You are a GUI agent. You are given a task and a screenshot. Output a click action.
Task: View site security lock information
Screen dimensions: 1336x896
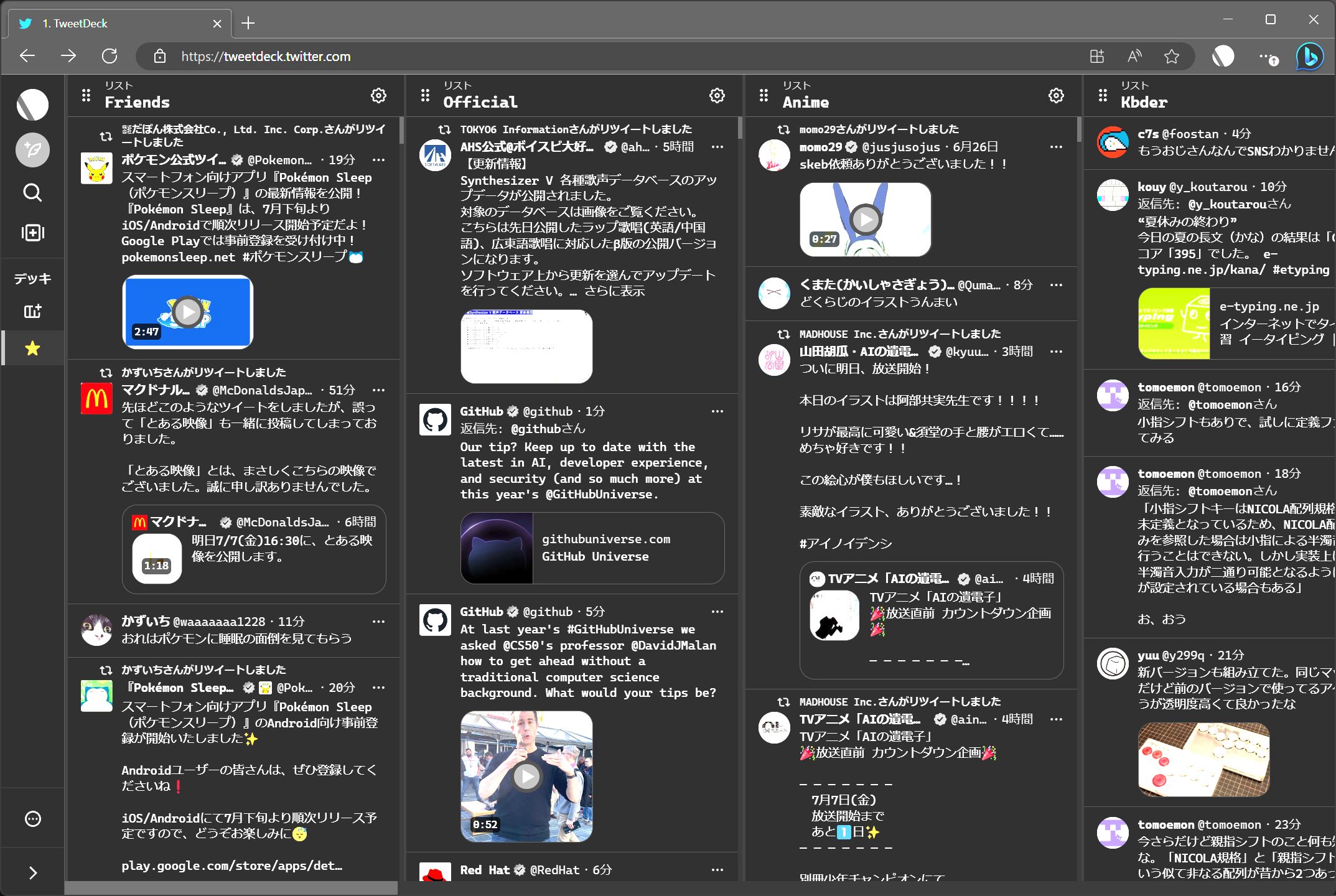[x=160, y=56]
